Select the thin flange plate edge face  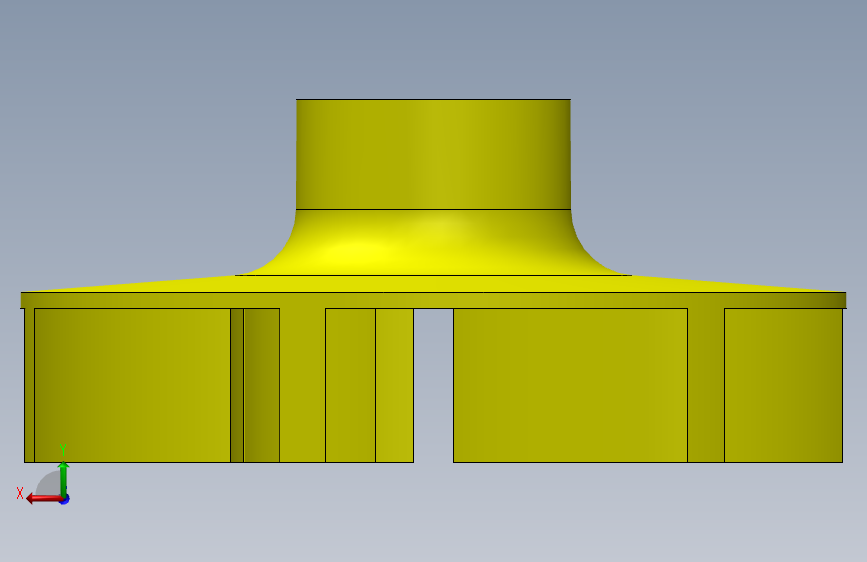tap(433, 300)
